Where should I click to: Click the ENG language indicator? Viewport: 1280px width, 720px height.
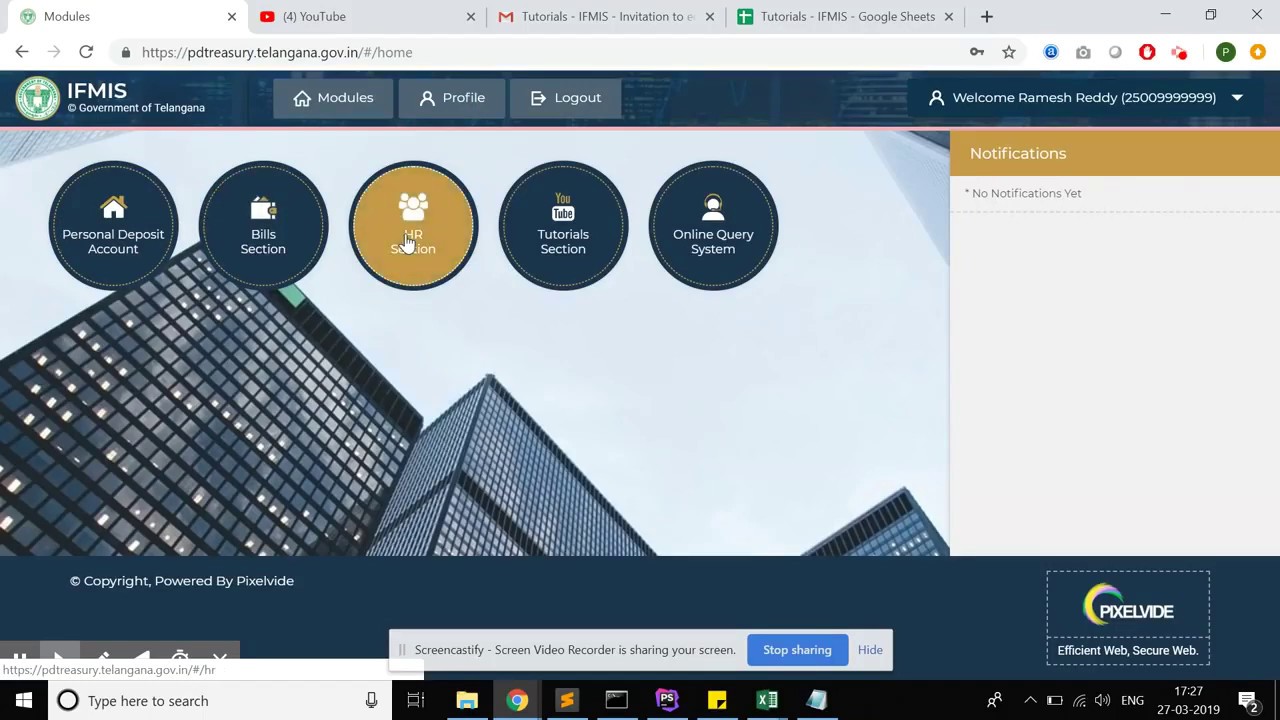click(1132, 700)
